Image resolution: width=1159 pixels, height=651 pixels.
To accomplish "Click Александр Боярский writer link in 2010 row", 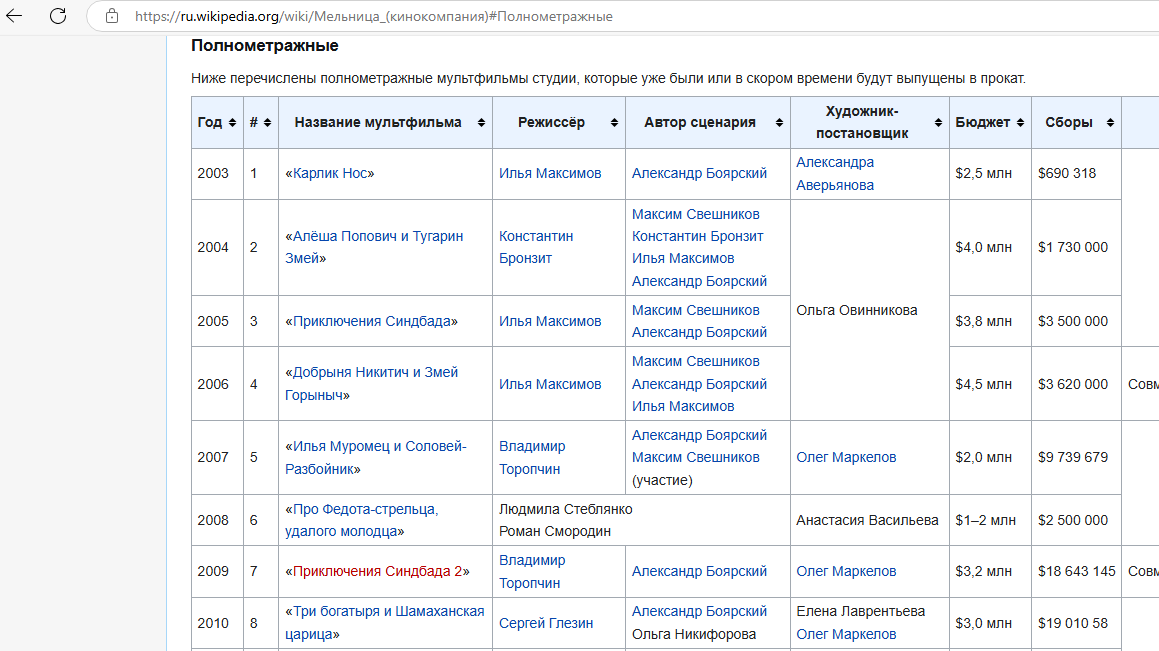I will (x=699, y=612).
